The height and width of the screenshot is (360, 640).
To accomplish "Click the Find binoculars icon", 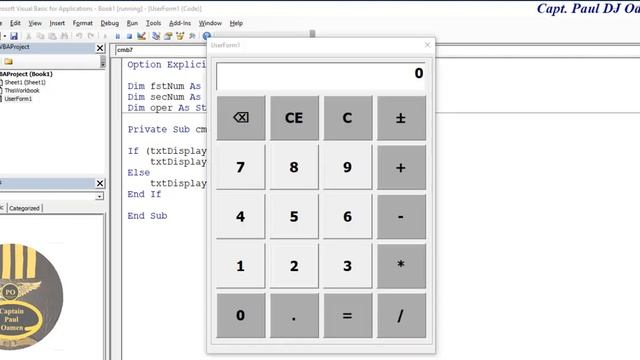I will 64,36.
